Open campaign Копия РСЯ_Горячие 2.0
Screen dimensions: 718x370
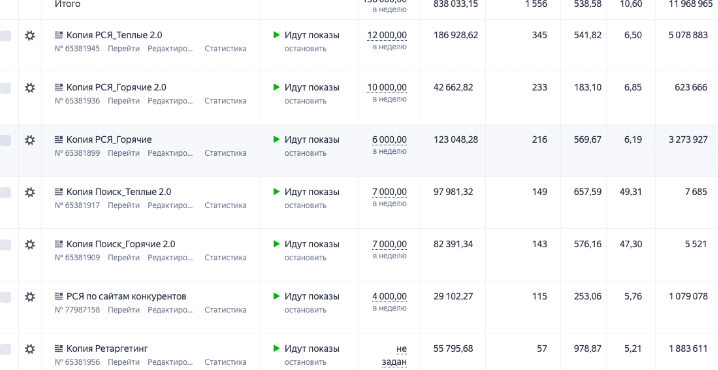(x=116, y=87)
